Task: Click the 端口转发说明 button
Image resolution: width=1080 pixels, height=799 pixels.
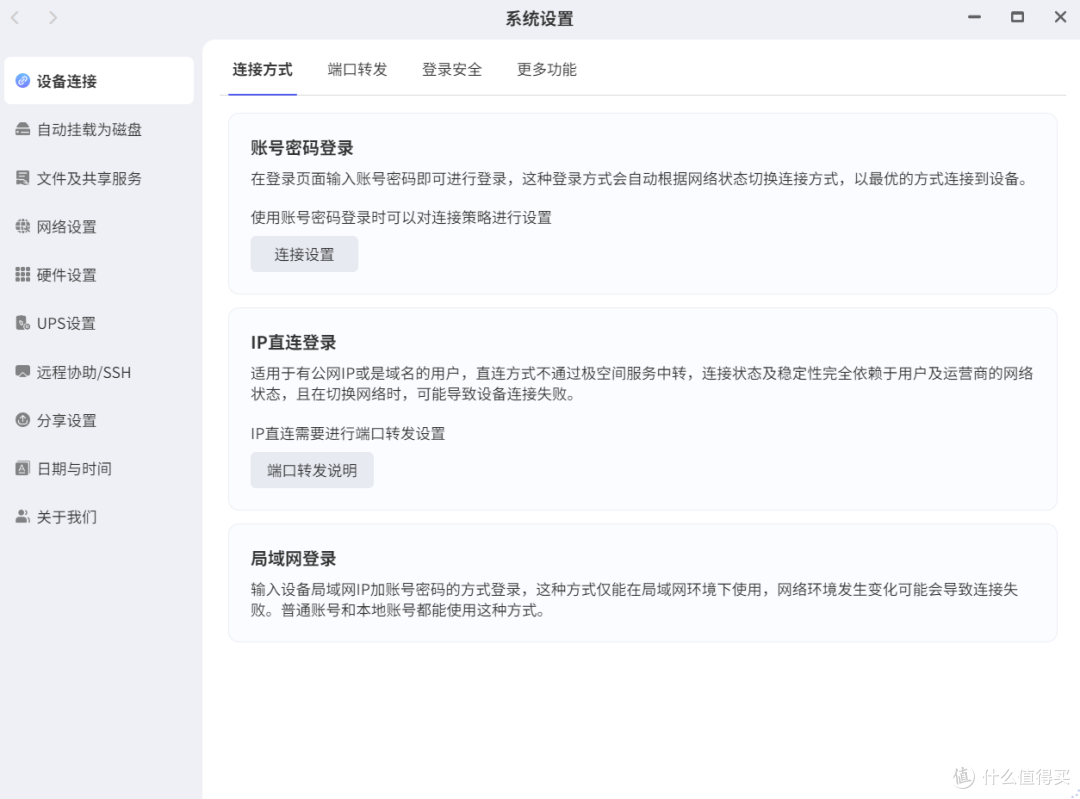Action: [x=312, y=470]
